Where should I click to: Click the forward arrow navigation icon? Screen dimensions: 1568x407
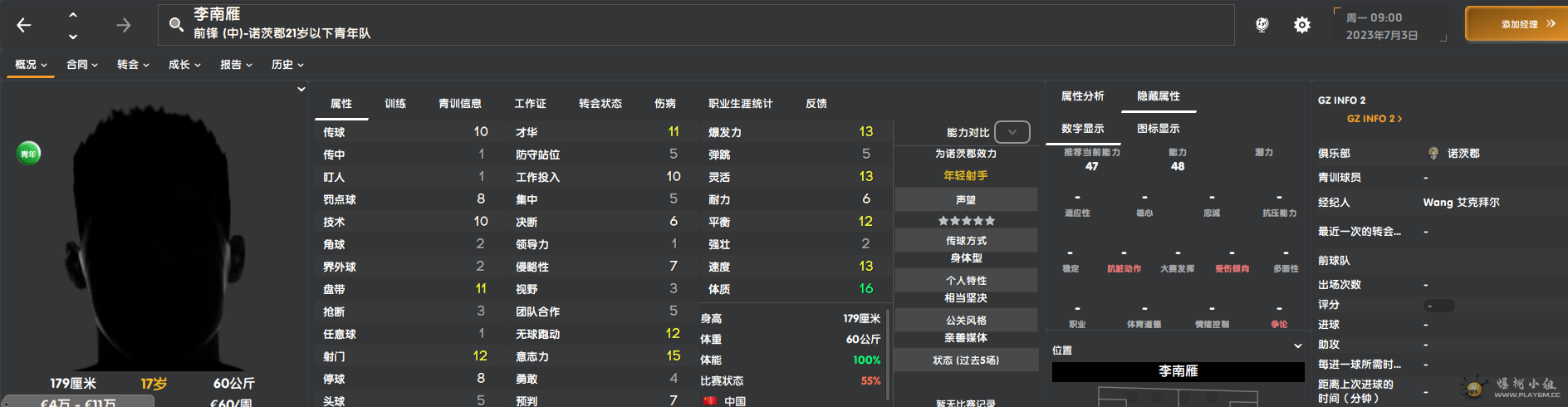coord(123,25)
